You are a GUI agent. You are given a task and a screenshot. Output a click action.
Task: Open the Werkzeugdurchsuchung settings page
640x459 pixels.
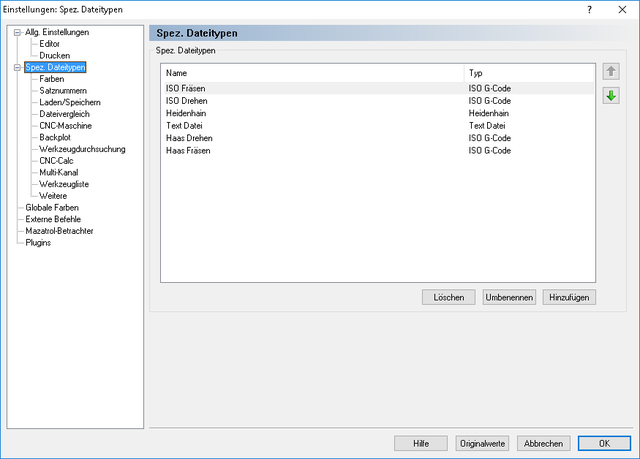pos(82,149)
